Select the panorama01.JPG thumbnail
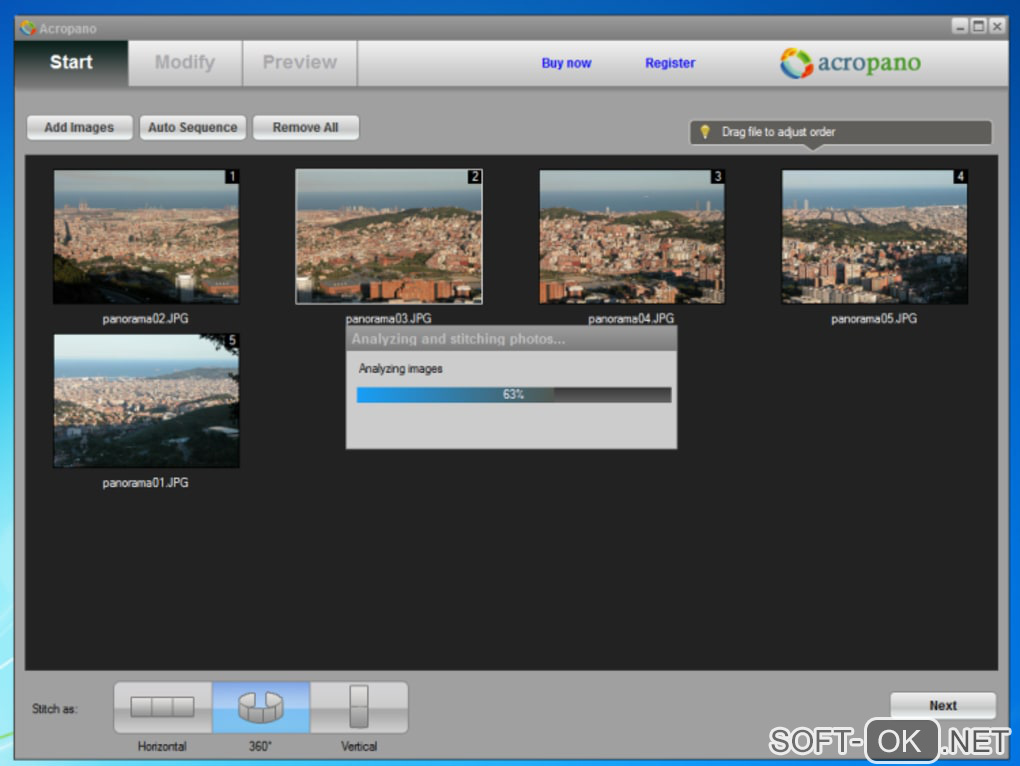The height and width of the screenshot is (766, 1020). click(x=146, y=401)
